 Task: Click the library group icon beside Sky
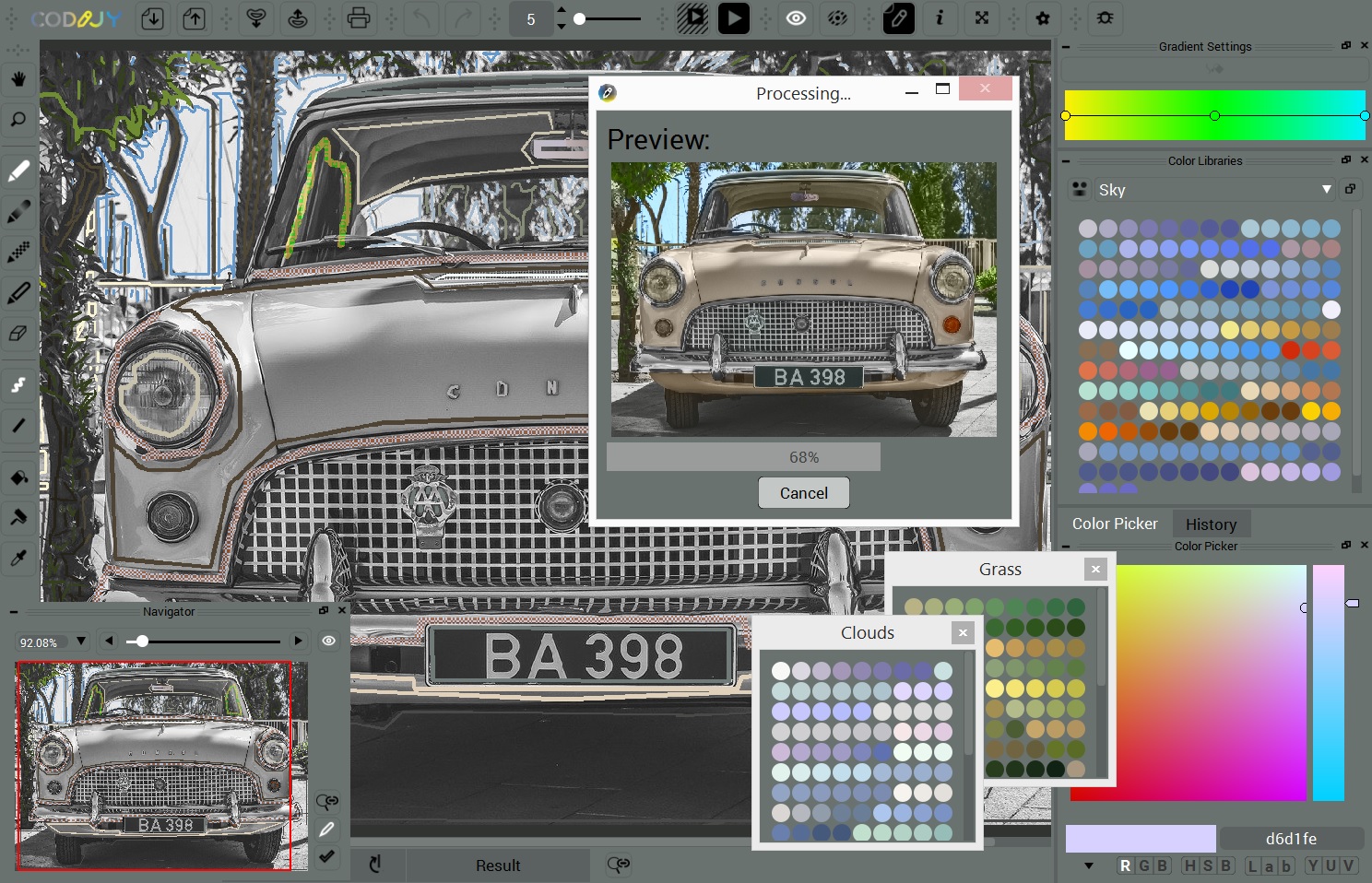point(1079,189)
